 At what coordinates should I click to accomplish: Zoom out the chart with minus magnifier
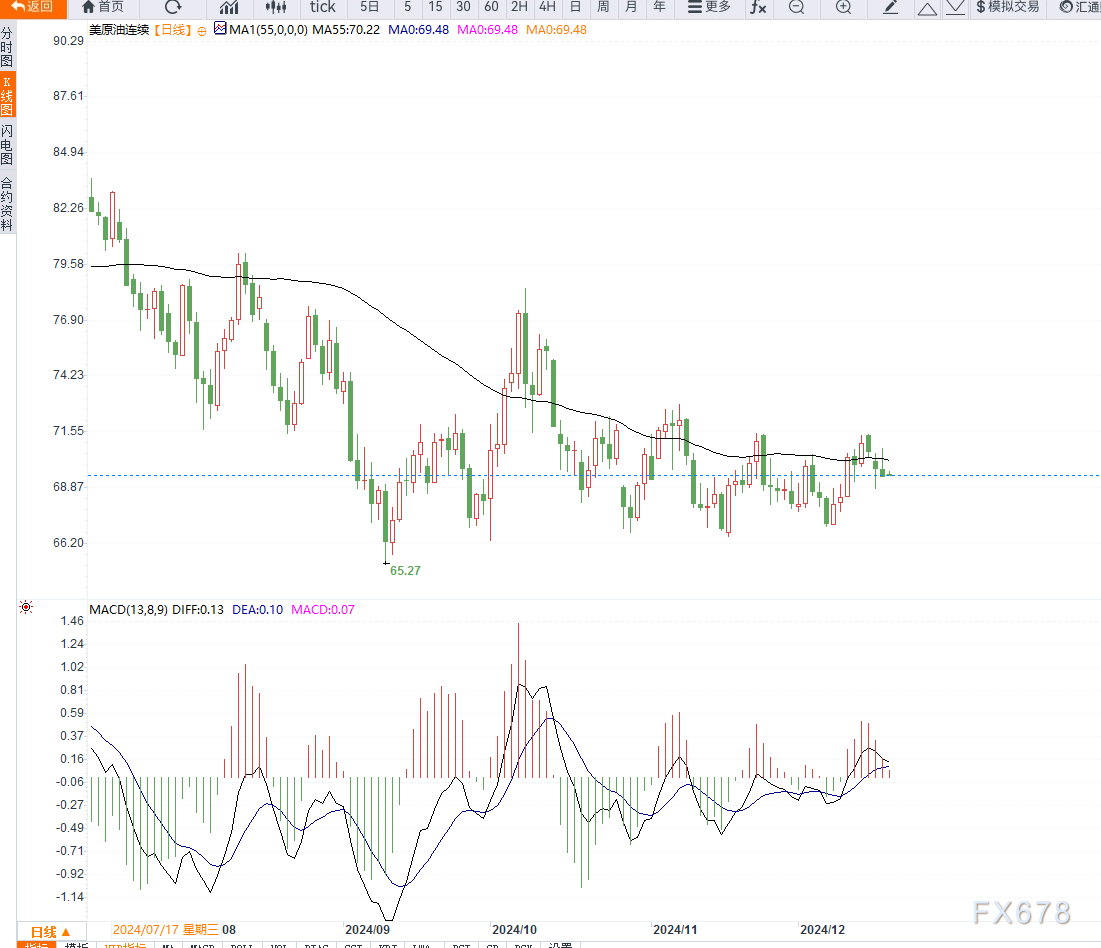pyautogui.click(x=796, y=7)
